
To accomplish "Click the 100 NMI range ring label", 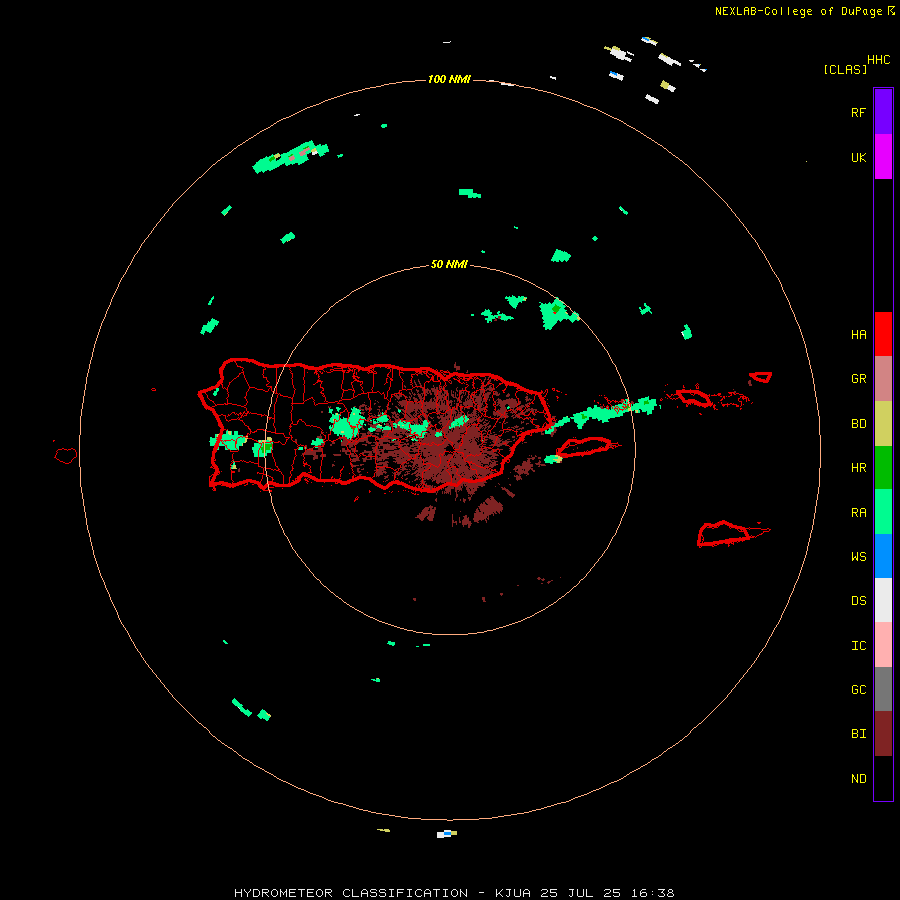I will tap(449, 79).
